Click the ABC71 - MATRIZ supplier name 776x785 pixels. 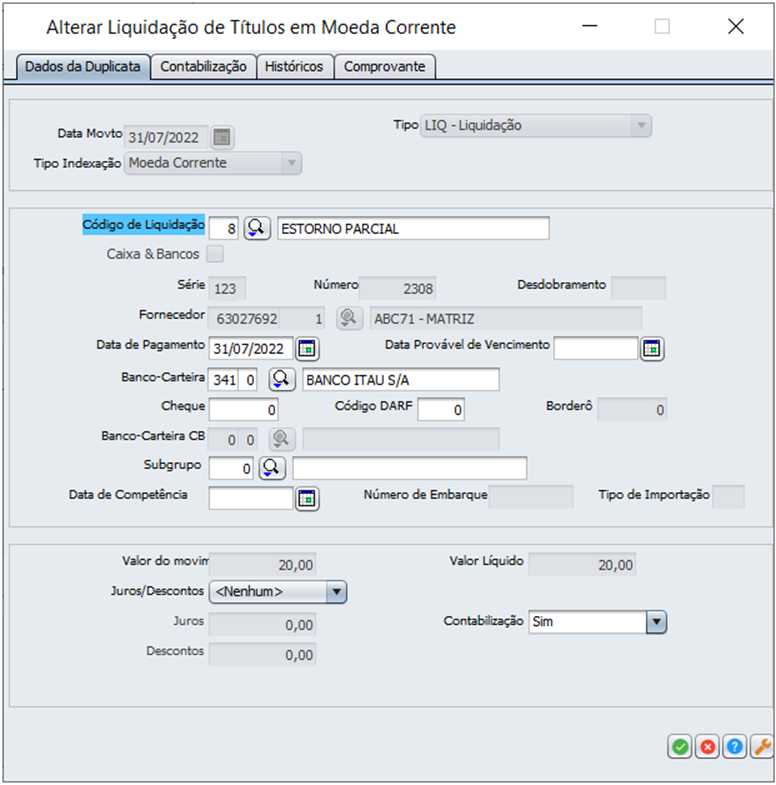[506, 318]
